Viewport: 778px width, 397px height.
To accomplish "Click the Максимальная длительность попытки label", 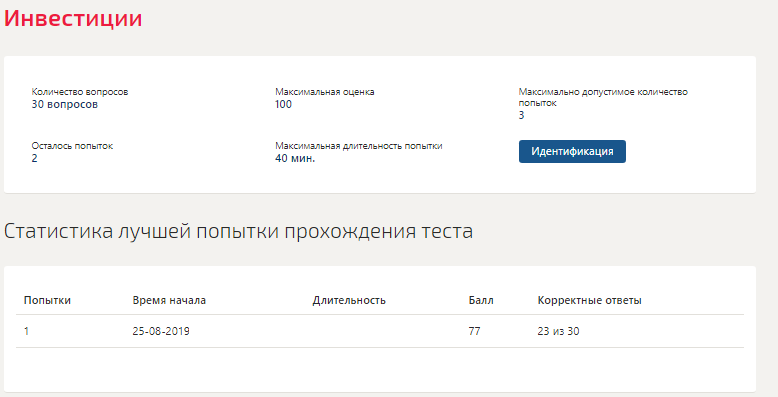I will (359, 146).
